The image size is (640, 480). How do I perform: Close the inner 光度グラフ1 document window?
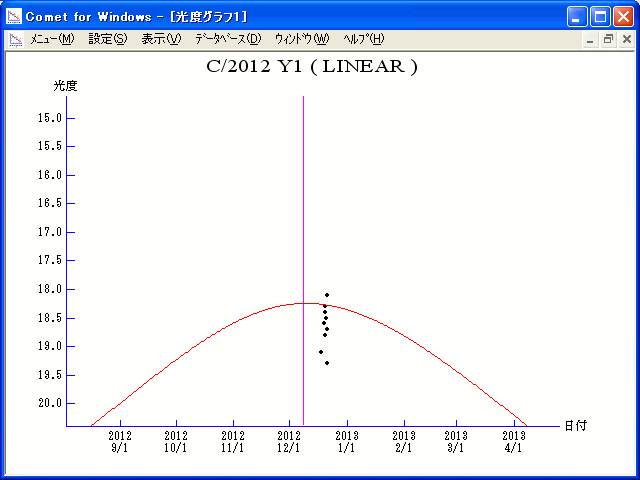point(627,40)
